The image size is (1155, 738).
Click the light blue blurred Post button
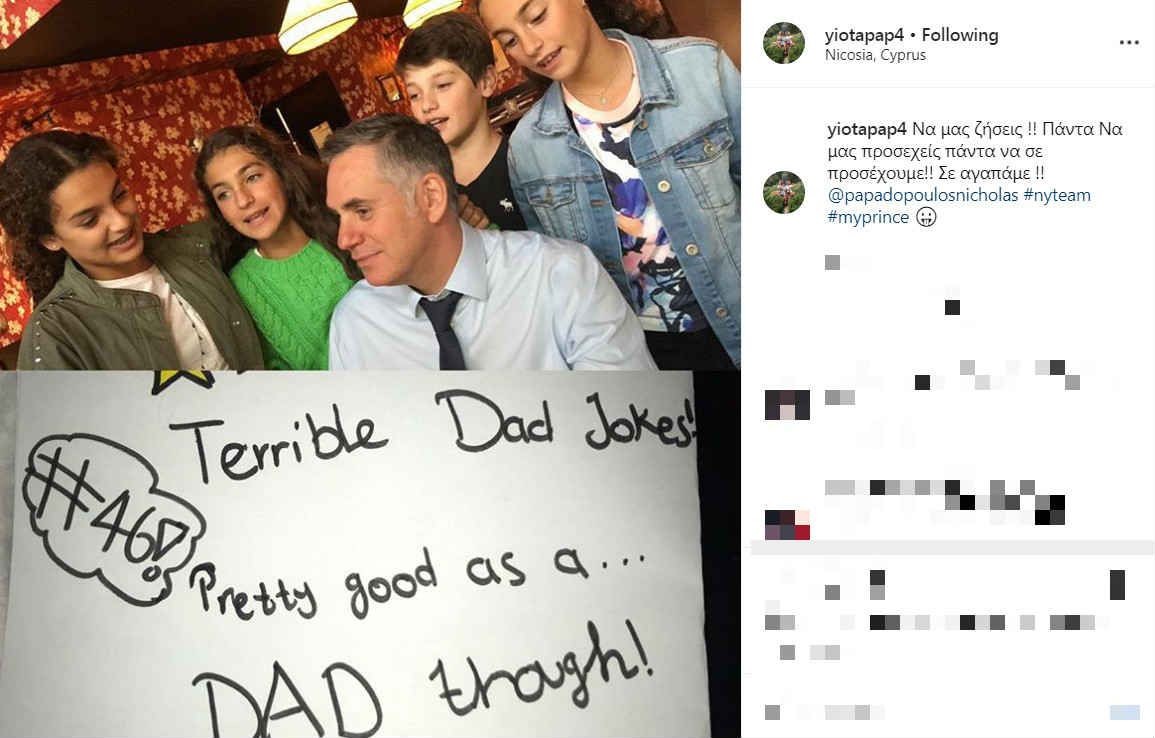click(x=1125, y=712)
